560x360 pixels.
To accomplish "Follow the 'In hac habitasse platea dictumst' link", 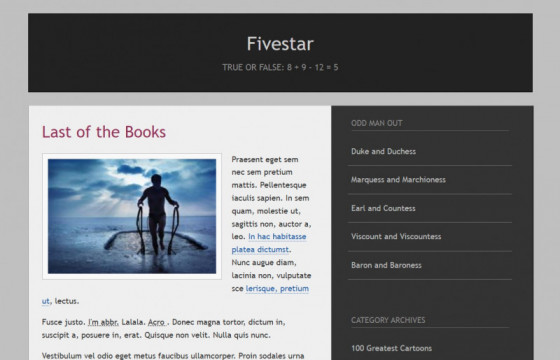I will coord(269,243).
